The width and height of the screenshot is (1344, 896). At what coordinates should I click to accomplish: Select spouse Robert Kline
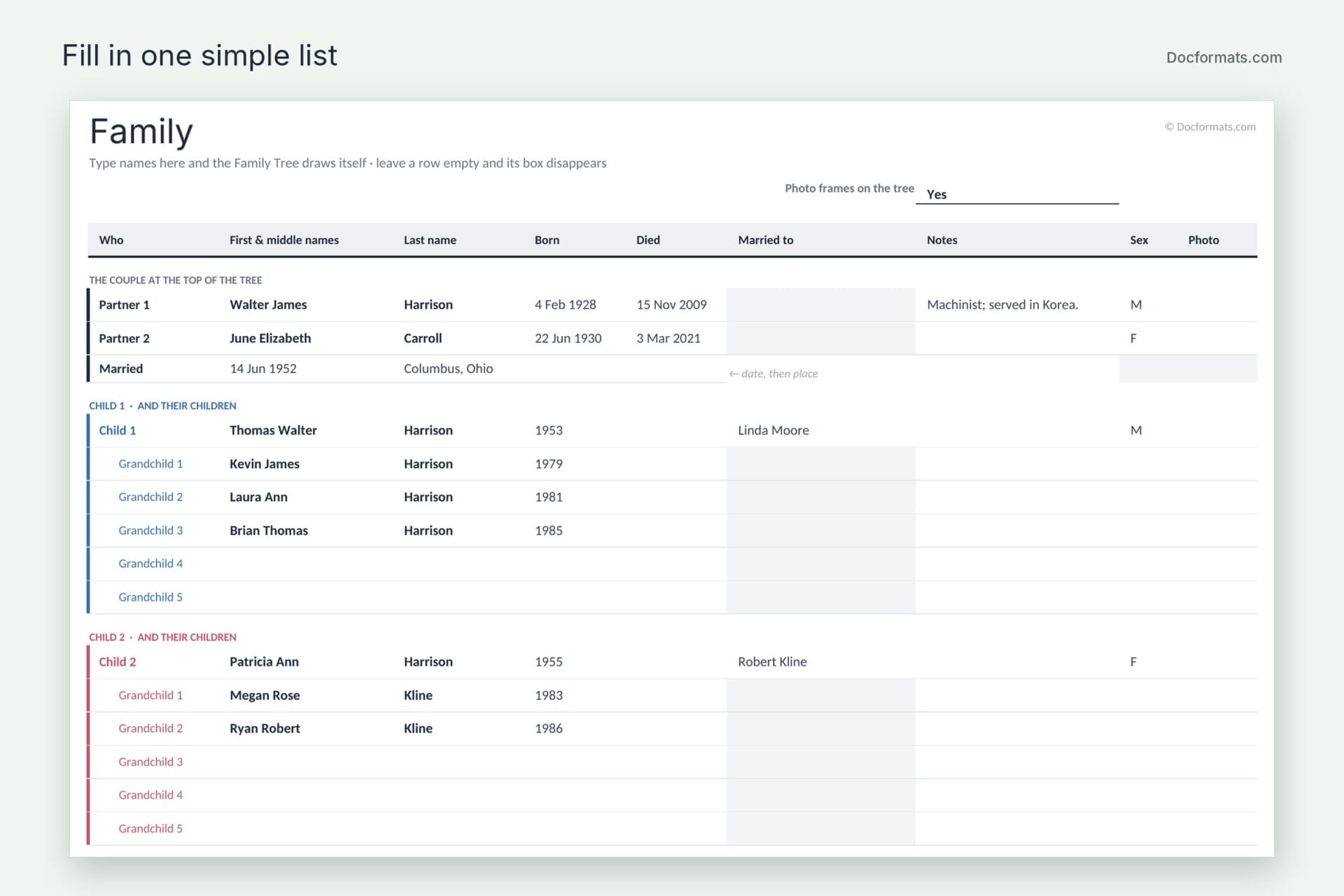pos(772,661)
